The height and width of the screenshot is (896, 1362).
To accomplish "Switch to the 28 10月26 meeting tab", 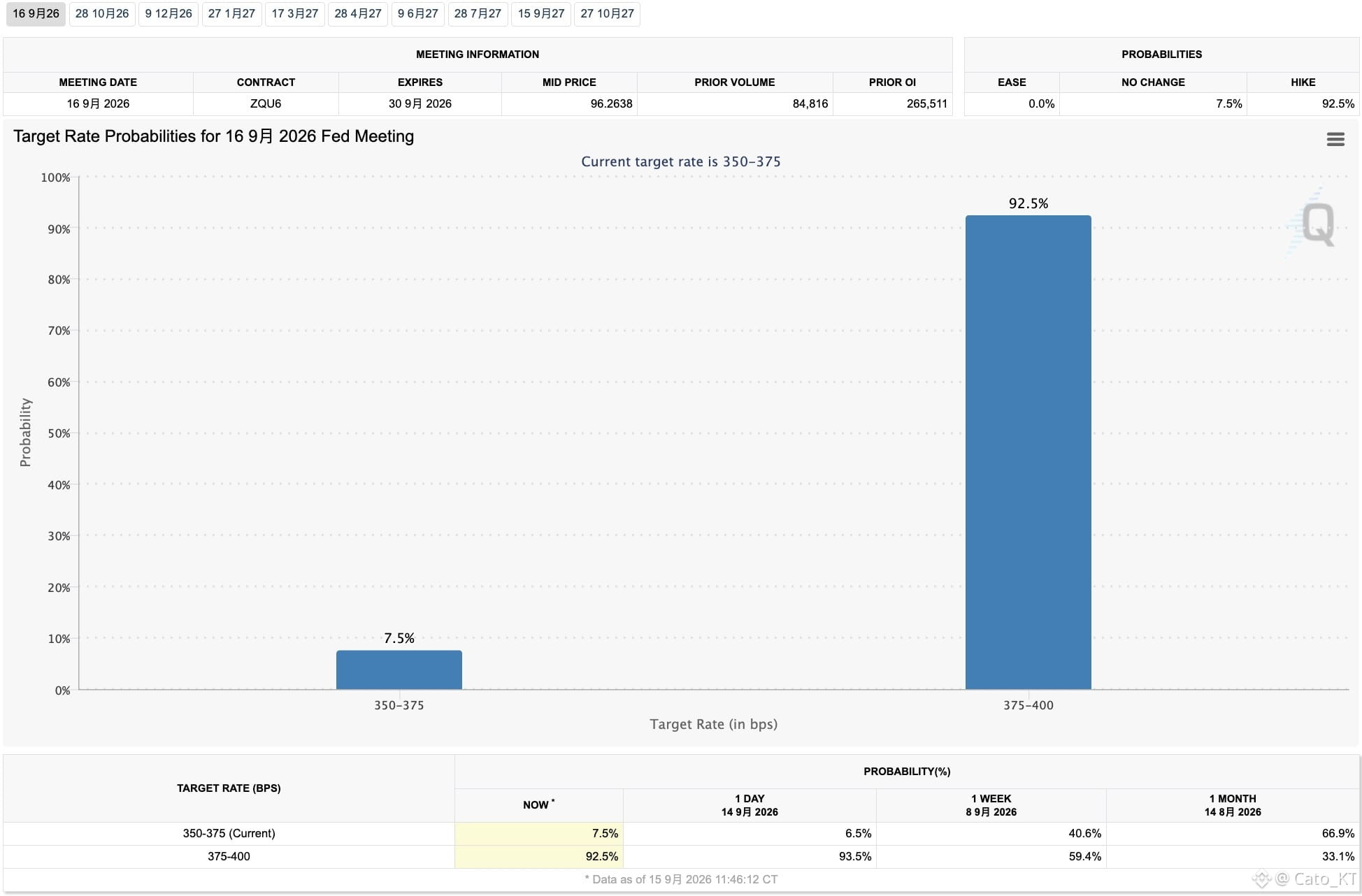I will tap(102, 14).
